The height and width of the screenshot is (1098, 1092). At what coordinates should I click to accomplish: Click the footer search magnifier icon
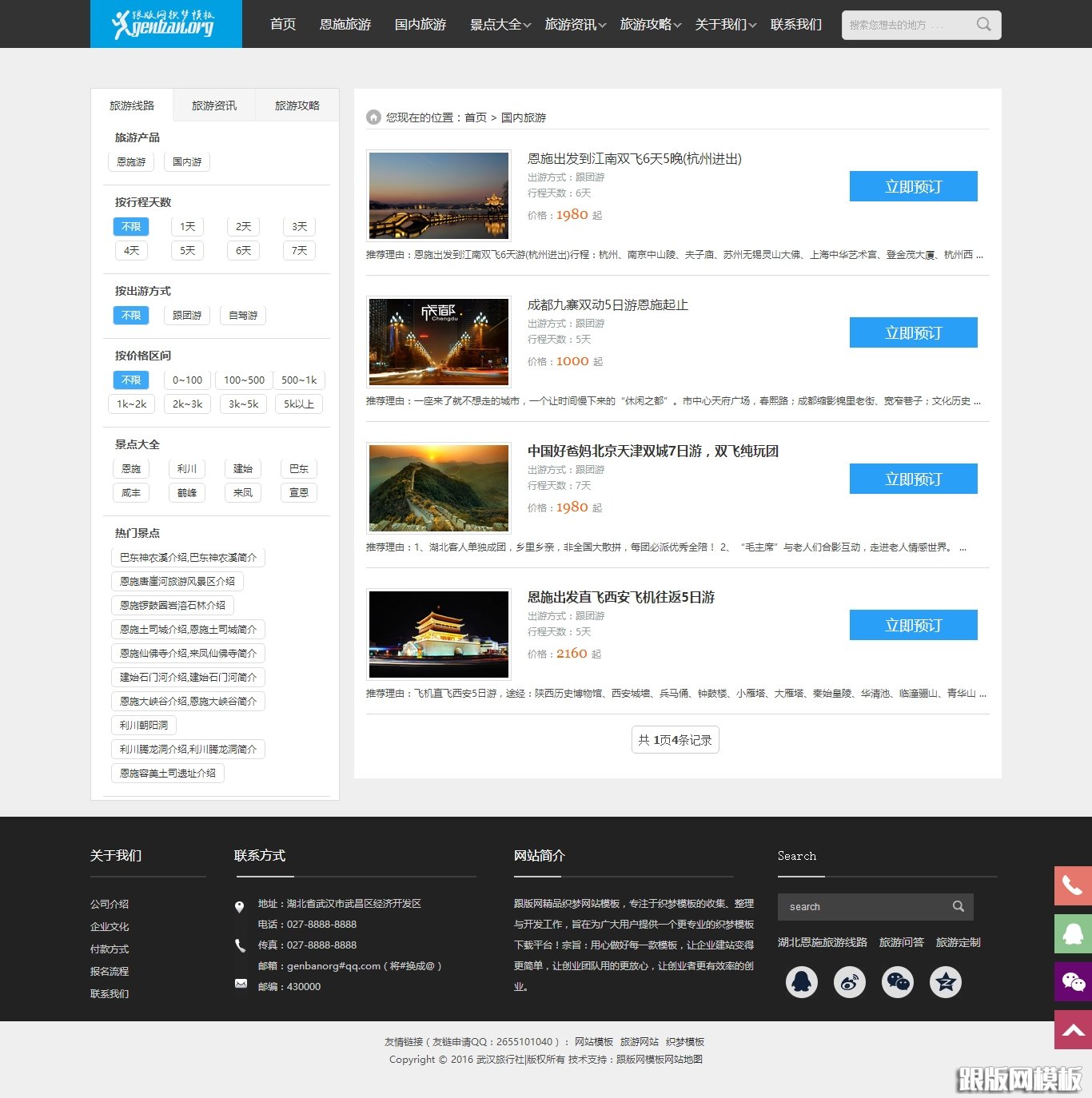[958, 906]
